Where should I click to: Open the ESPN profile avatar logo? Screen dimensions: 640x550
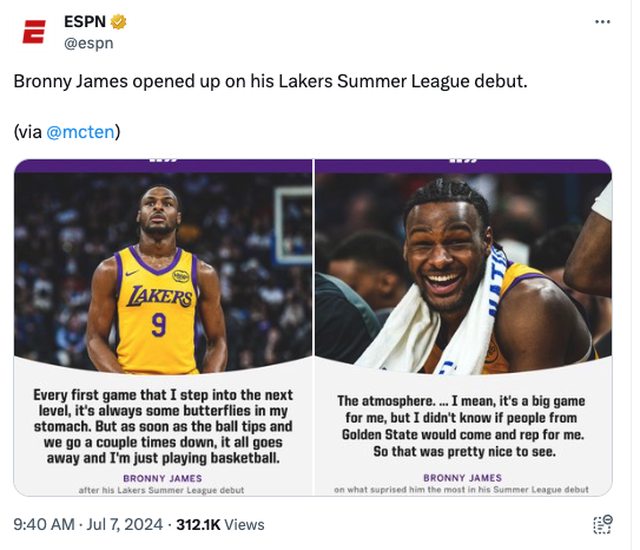click(34, 32)
